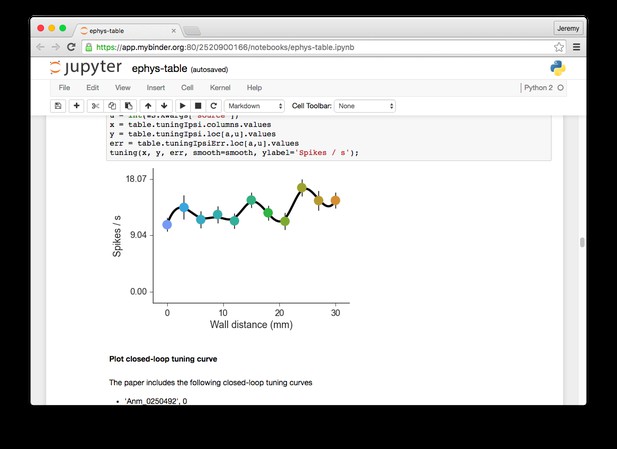Click the red macOS close window button

click(x=41, y=28)
